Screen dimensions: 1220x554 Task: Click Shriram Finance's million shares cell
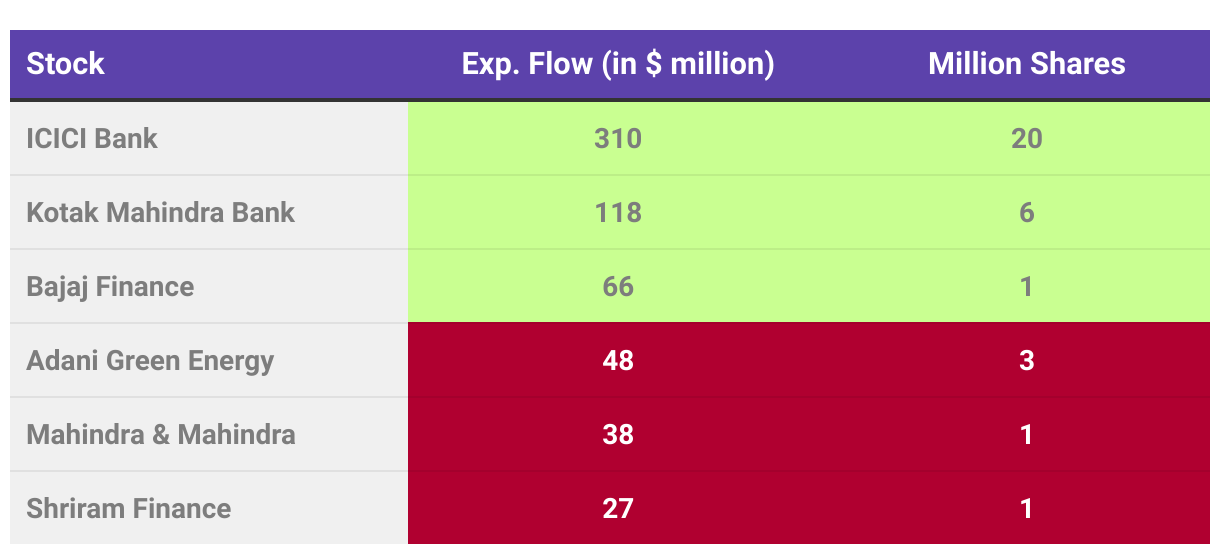(x=1027, y=508)
